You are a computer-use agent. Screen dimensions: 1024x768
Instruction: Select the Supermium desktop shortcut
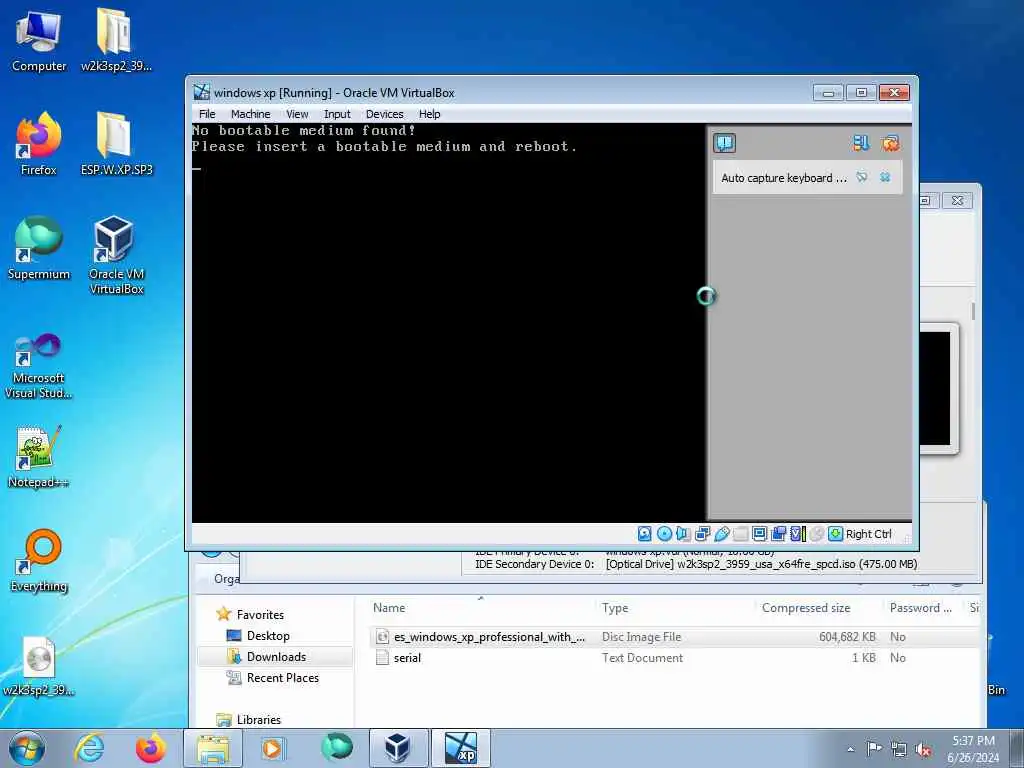[x=39, y=248]
